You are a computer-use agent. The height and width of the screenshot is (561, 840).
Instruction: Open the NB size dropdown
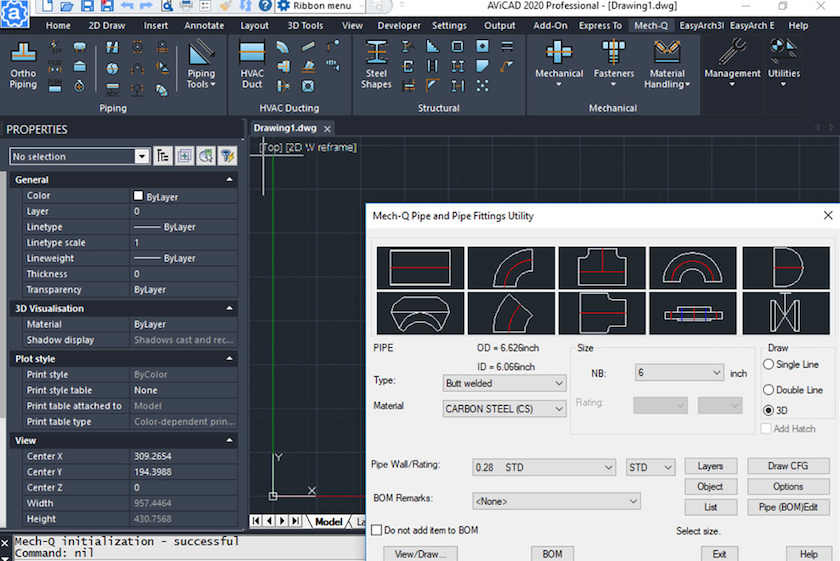(x=679, y=373)
